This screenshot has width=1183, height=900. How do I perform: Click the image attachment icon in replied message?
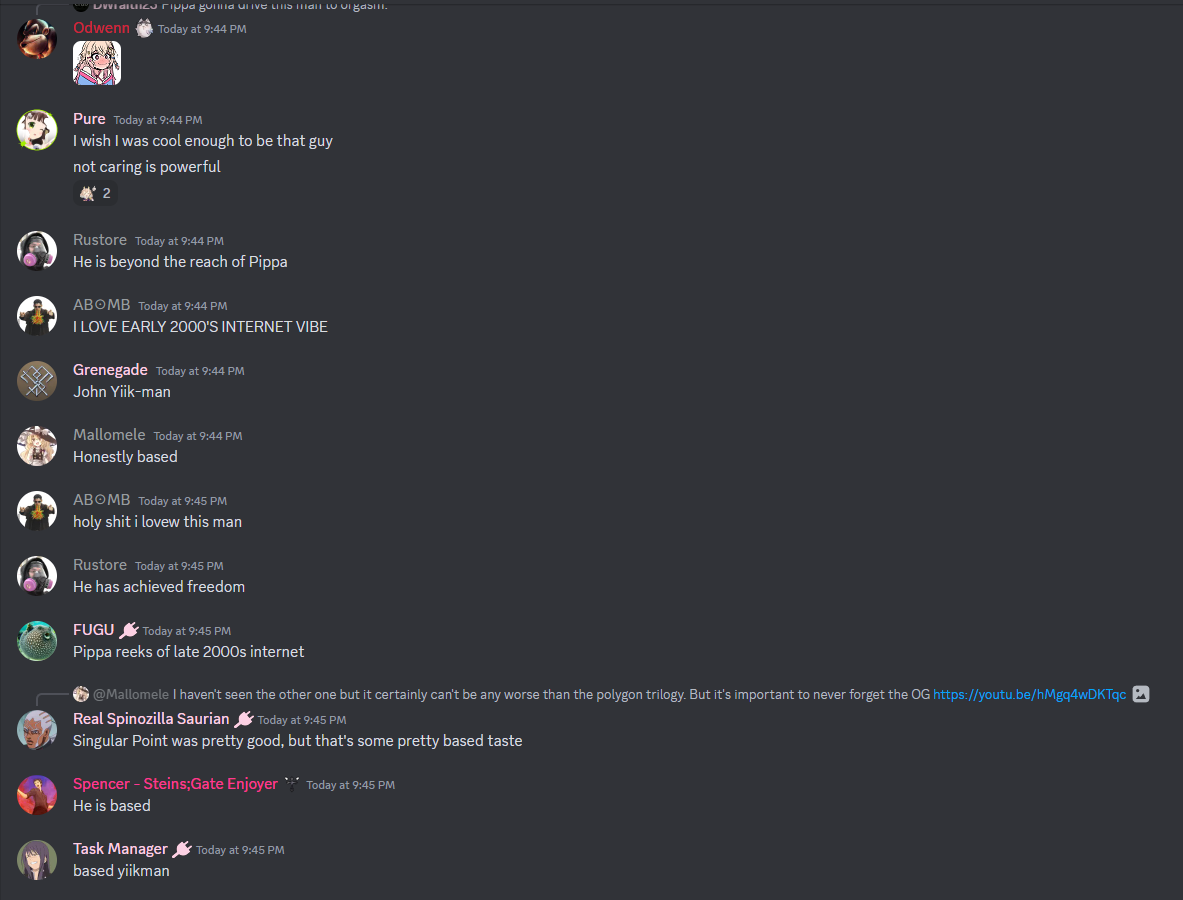click(x=1141, y=694)
